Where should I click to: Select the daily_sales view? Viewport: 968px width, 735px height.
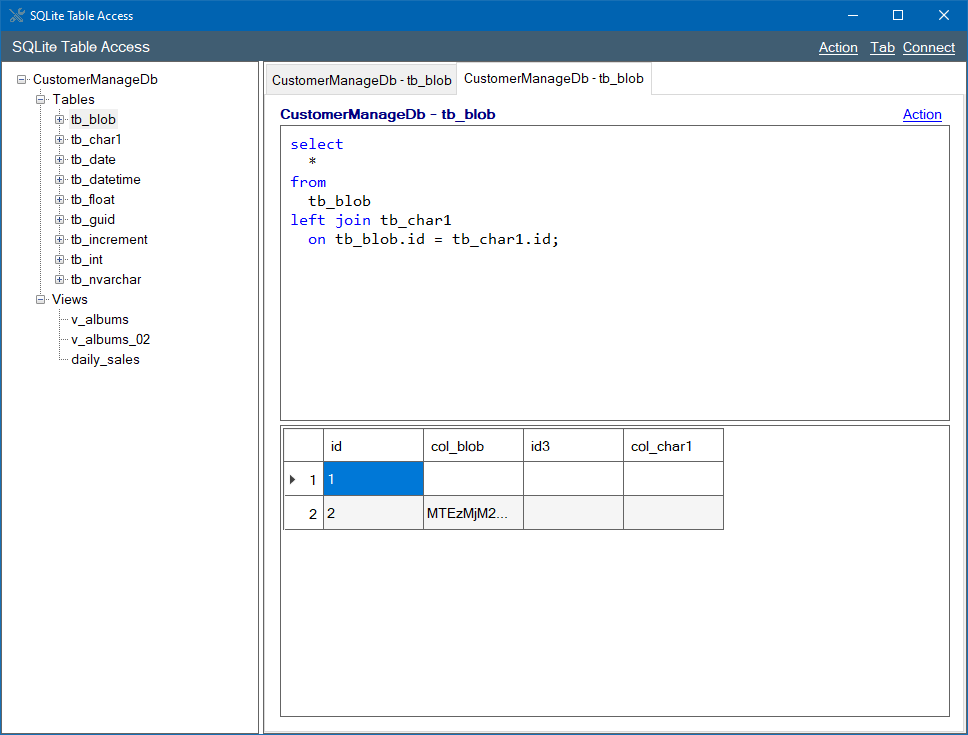(x=106, y=359)
